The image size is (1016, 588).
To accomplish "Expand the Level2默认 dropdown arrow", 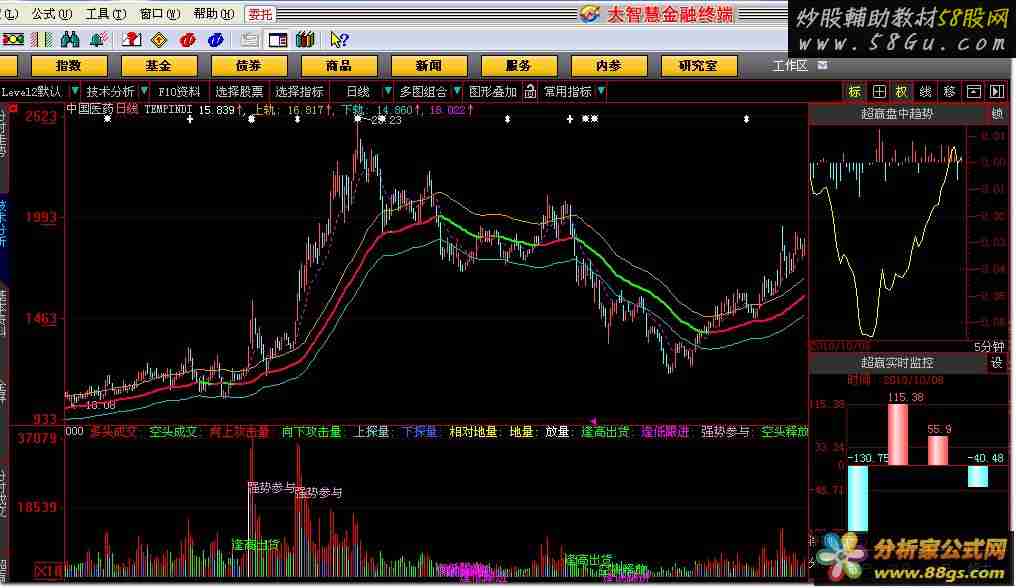I will click(x=75, y=91).
